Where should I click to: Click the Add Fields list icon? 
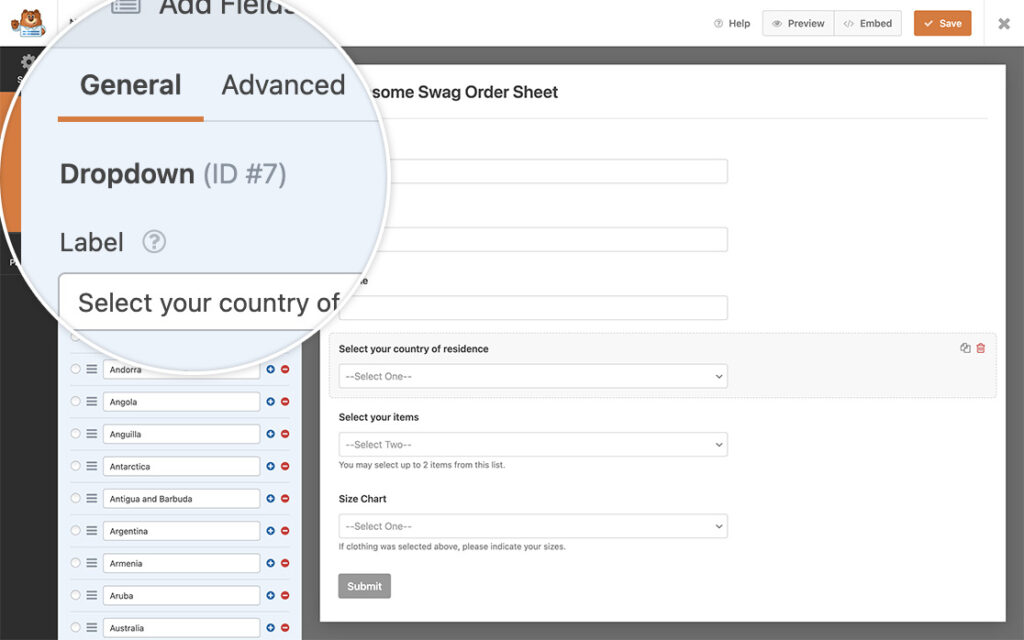tap(125, 8)
